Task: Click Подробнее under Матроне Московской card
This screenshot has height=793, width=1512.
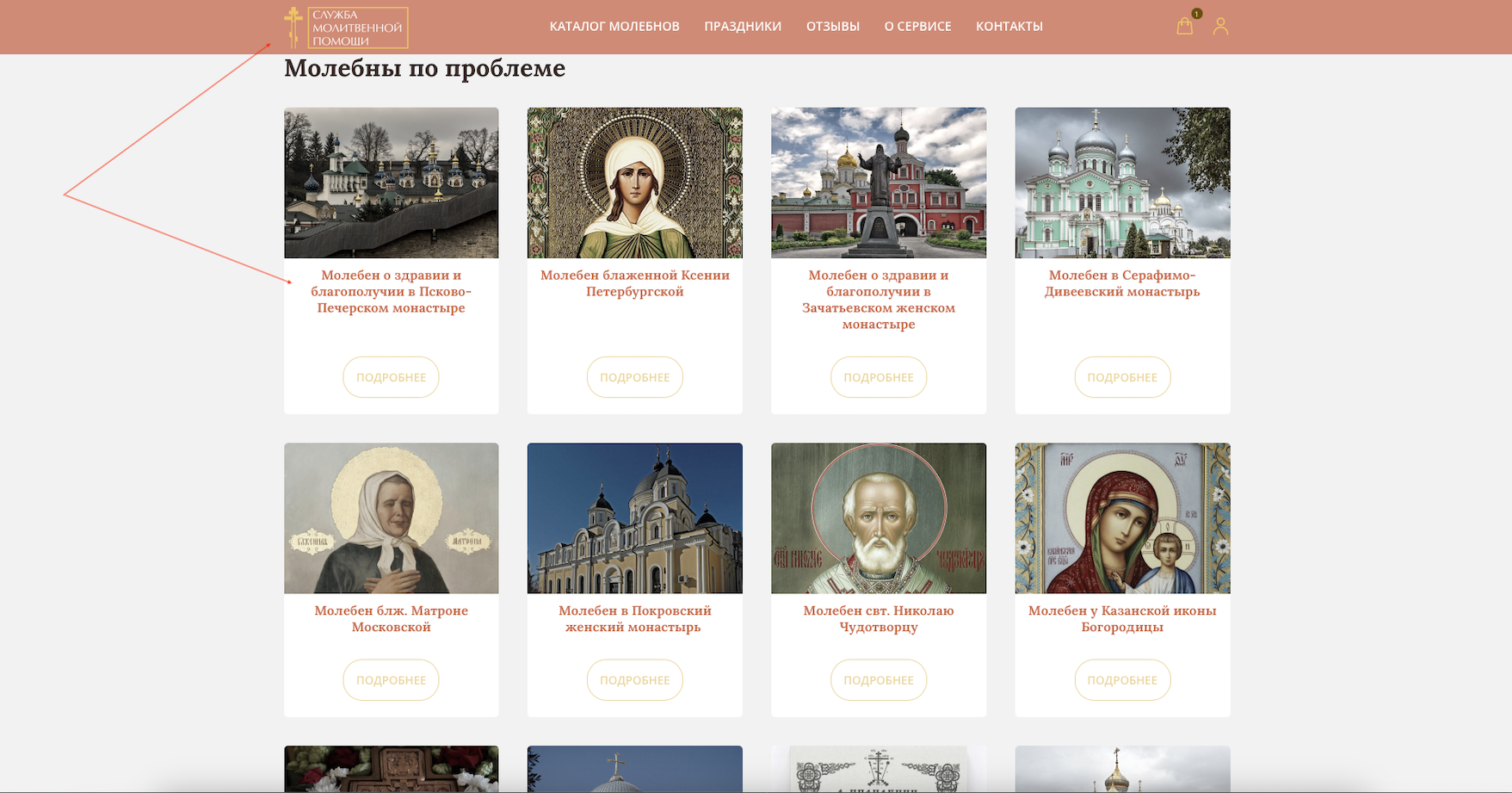Action: tap(391, 680)
